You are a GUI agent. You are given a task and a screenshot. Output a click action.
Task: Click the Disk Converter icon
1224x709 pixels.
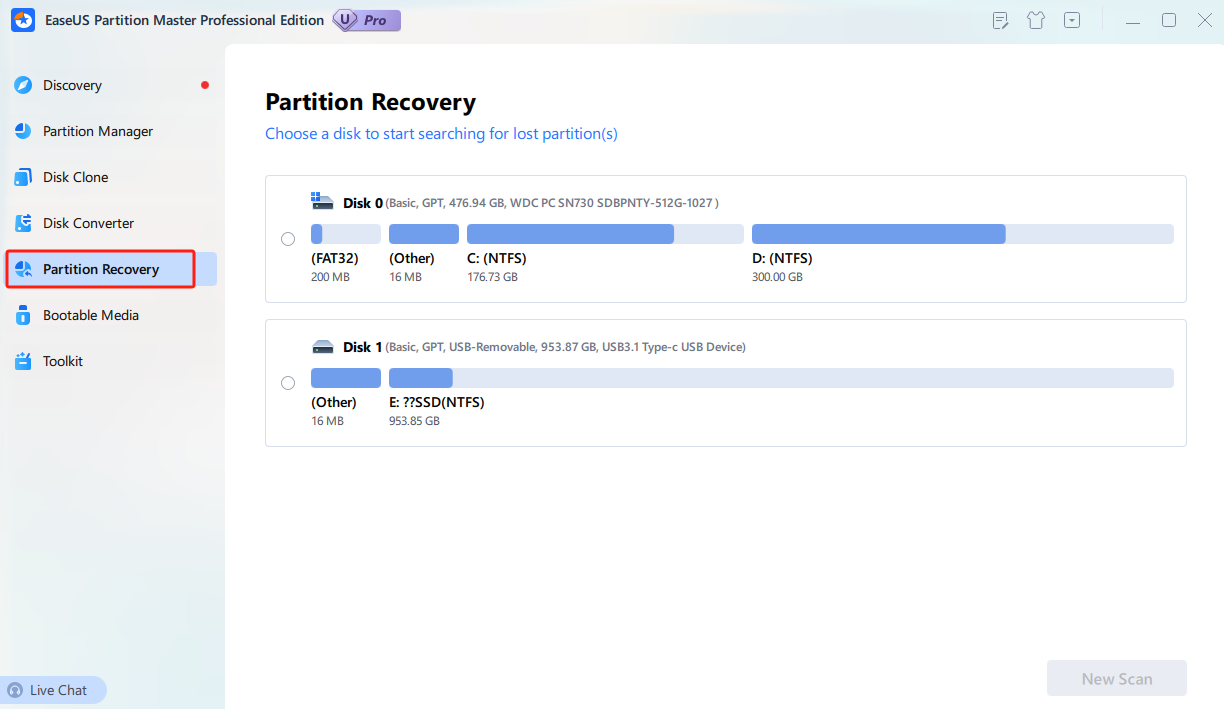click(x=23, y=223)
